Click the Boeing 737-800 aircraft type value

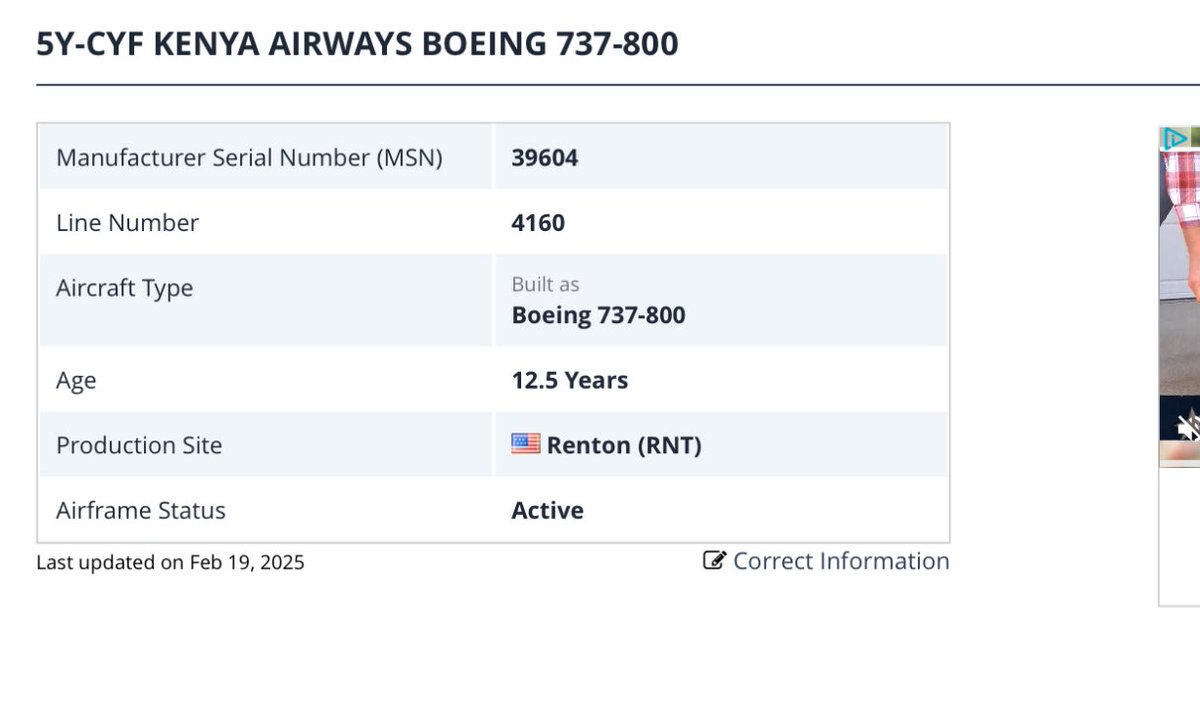(599, 315)
